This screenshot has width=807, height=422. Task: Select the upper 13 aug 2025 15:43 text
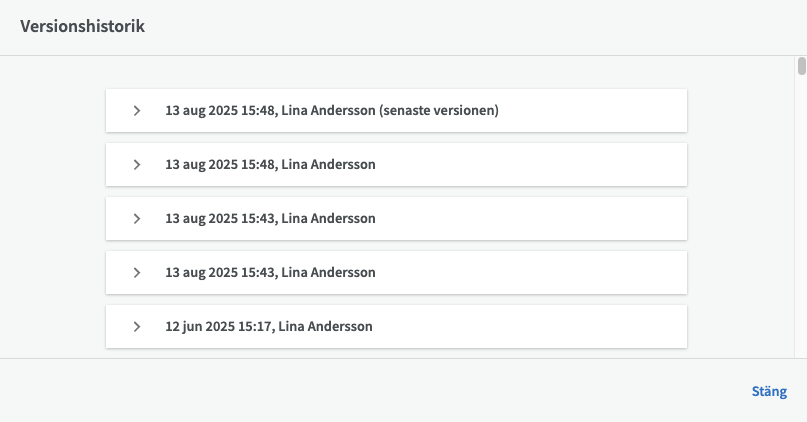pos(270,218)
